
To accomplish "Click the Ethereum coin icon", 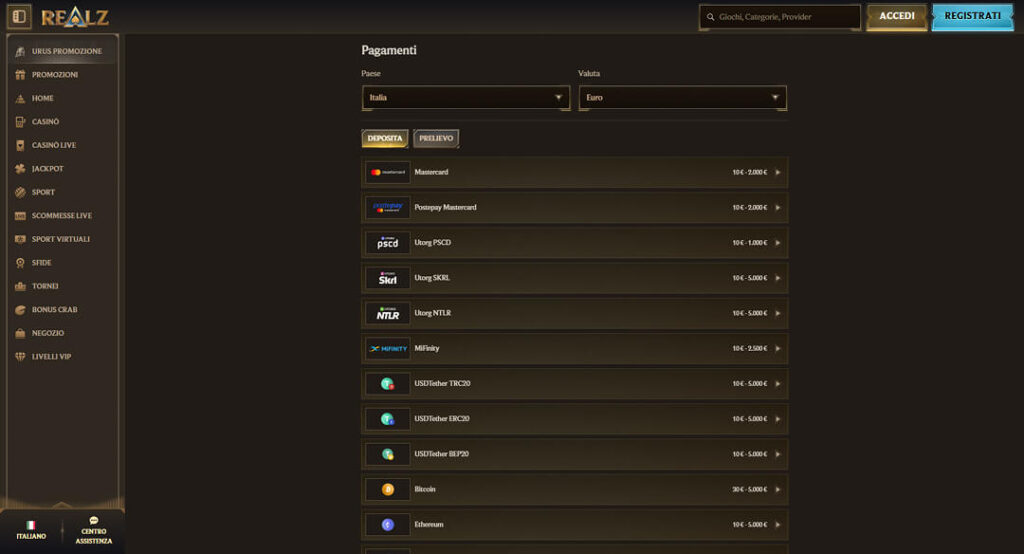I will 388,525.
